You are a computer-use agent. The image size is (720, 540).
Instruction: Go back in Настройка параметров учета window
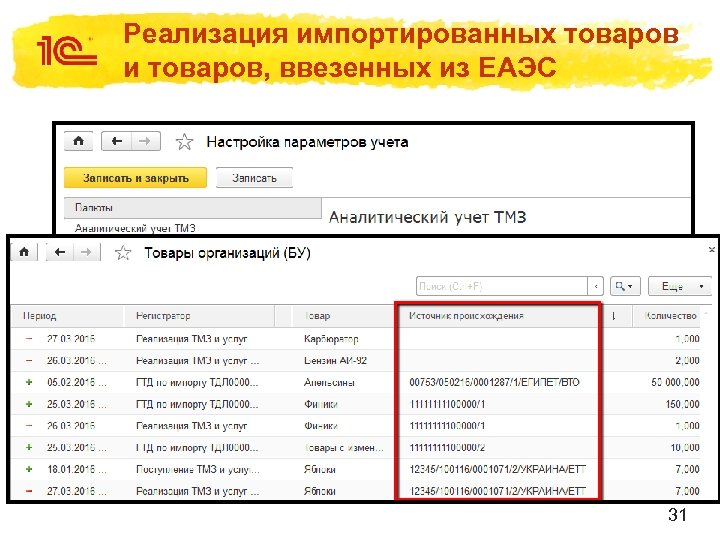pos(116,141)
